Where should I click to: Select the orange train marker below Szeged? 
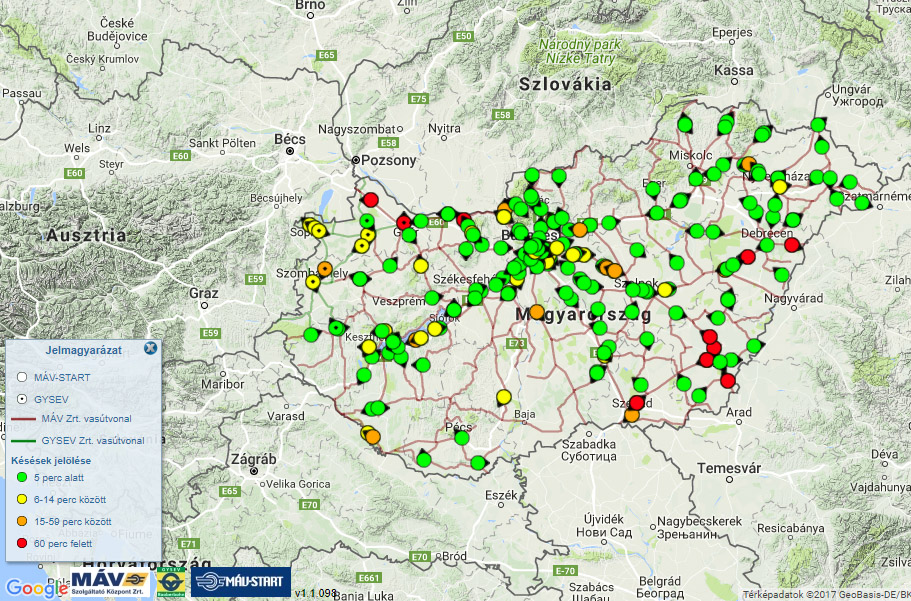click(631, 415)
